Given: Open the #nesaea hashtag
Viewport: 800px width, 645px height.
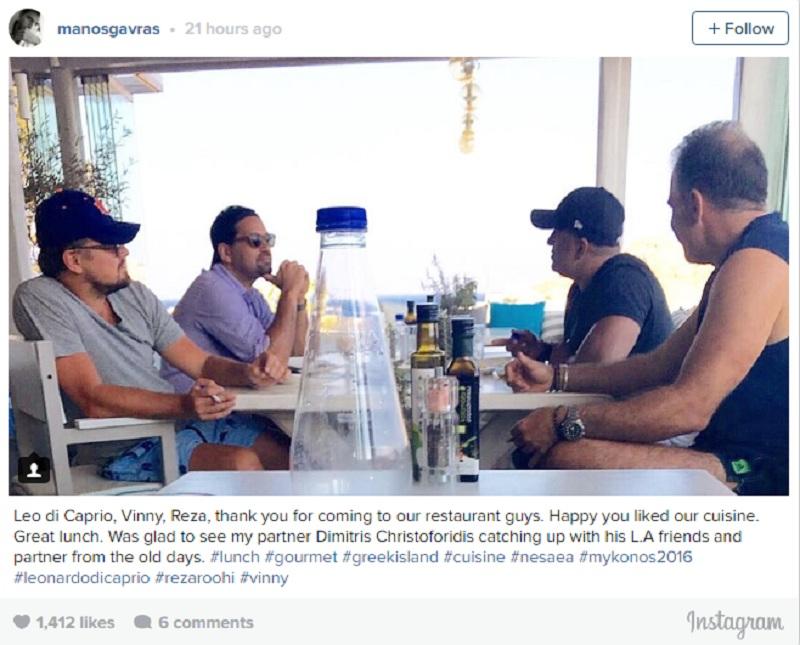Looking at the screenshot, I should pos(542,557).
